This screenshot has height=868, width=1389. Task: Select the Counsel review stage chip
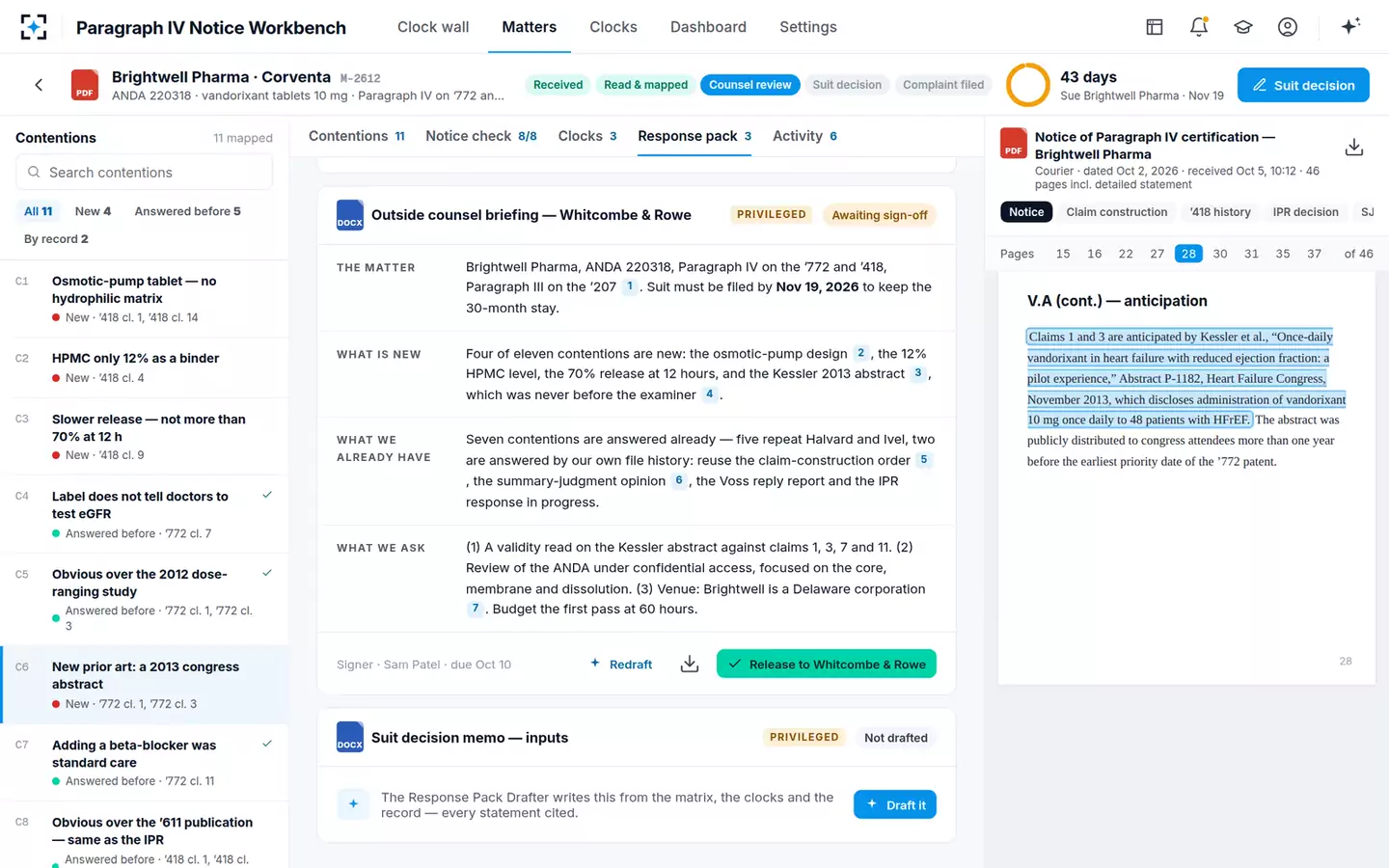tap(749, 85)
